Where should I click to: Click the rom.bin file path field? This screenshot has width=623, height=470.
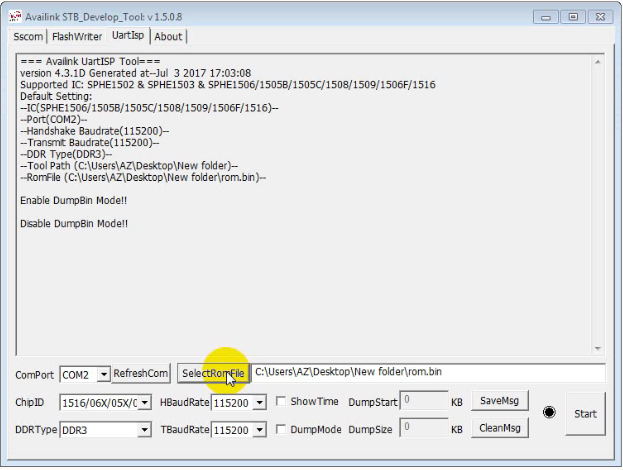click(x=428, y=373)
